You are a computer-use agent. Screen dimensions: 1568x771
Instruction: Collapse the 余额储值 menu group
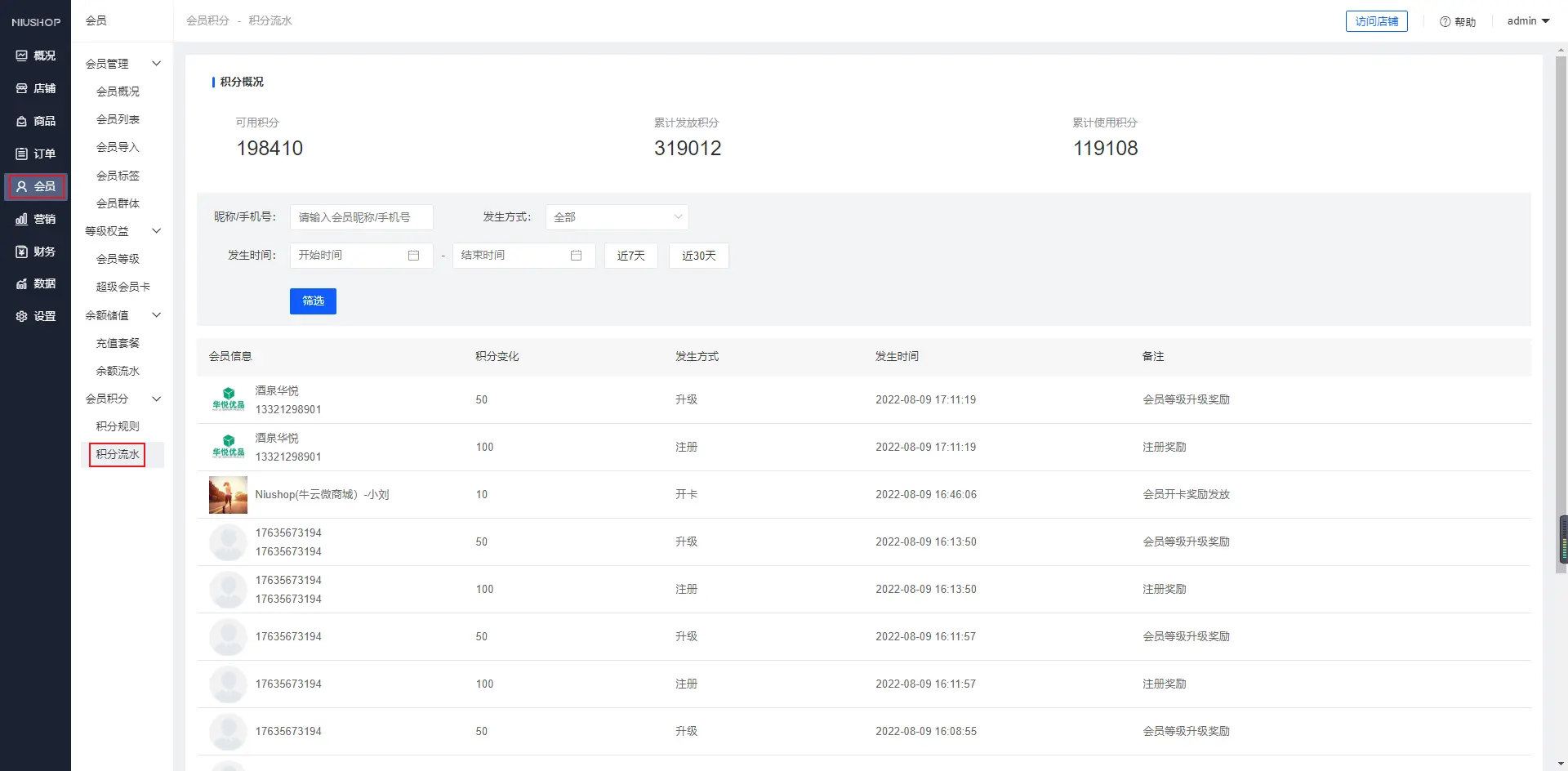click(x=156, y=315)
